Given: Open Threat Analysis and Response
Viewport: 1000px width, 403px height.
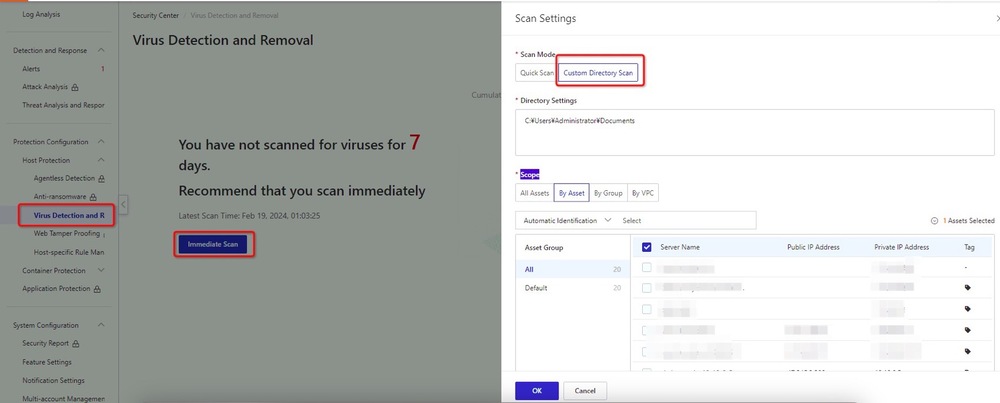Looking at the screenshot, I should point(63,105).
